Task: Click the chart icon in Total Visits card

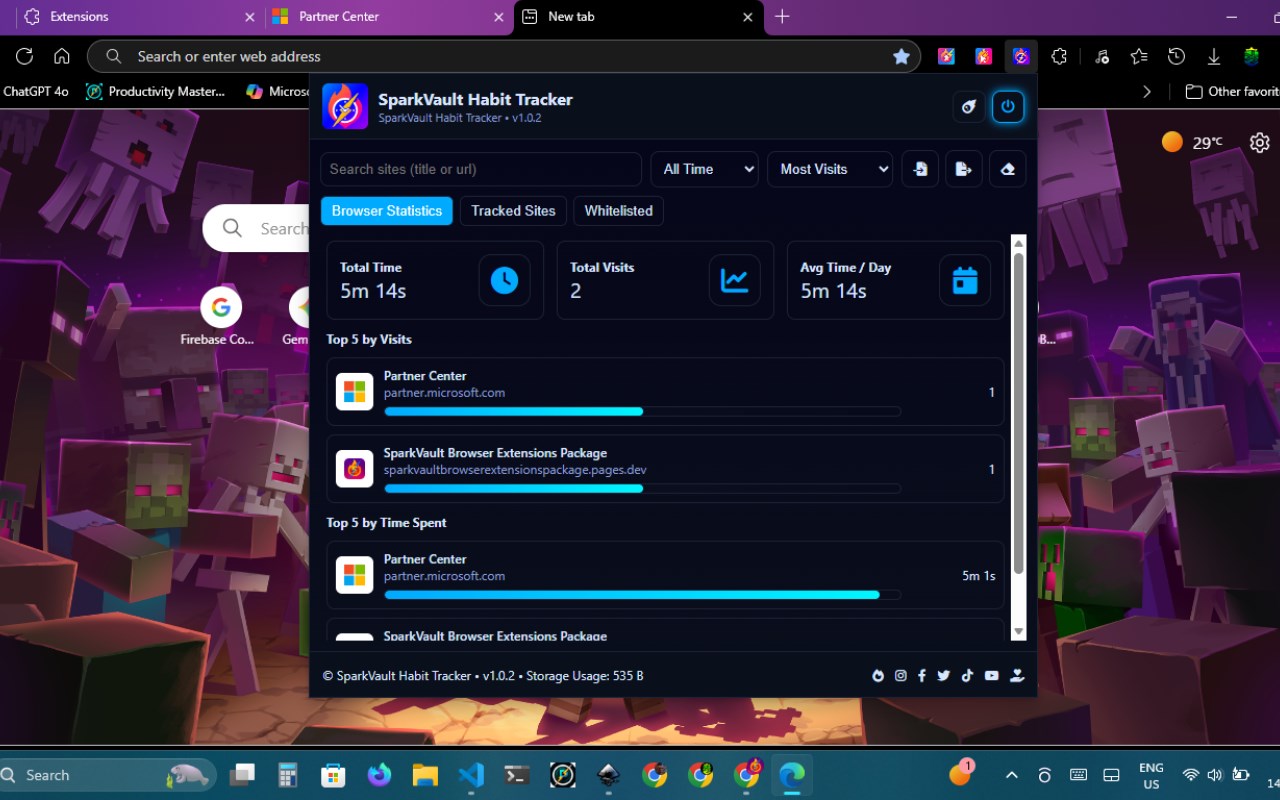Action: (735, 280)
